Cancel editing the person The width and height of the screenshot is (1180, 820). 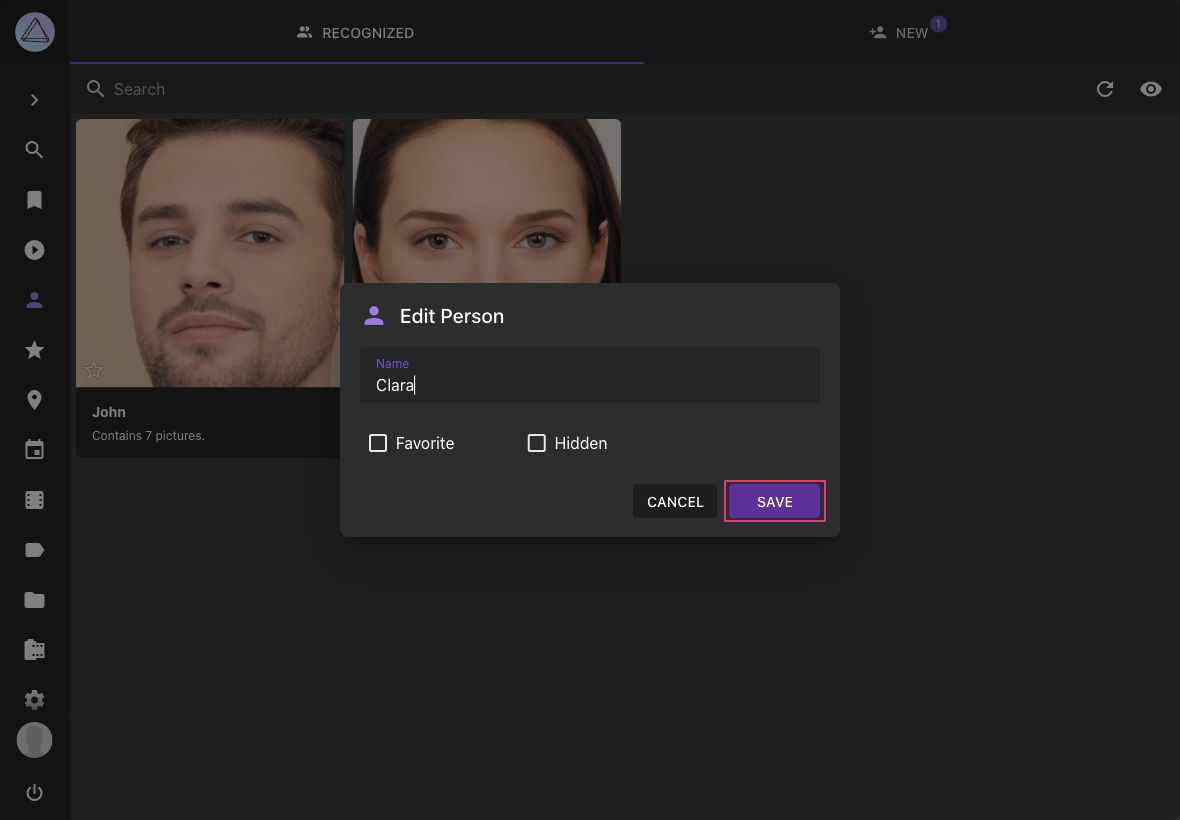674,501
